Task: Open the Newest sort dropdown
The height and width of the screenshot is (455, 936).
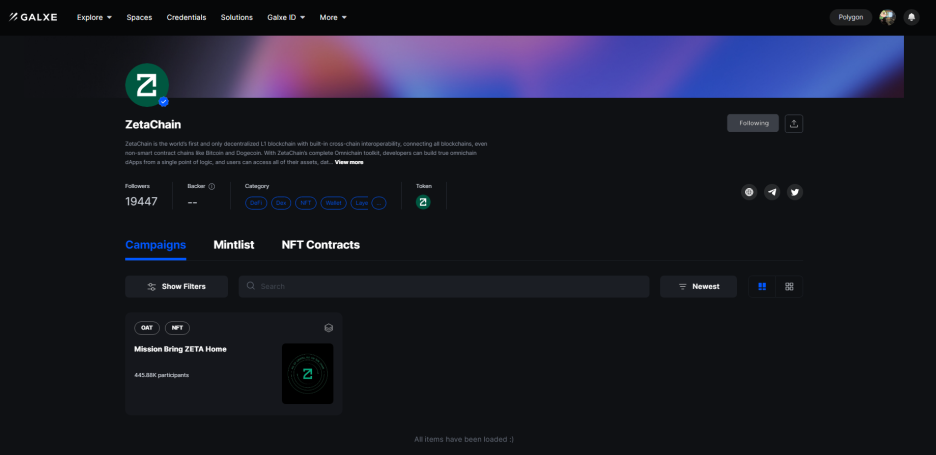Action: [698, 287]
